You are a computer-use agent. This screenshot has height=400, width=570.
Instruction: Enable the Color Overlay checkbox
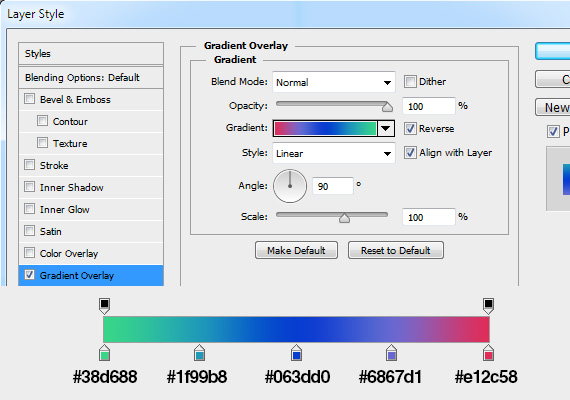29,253
